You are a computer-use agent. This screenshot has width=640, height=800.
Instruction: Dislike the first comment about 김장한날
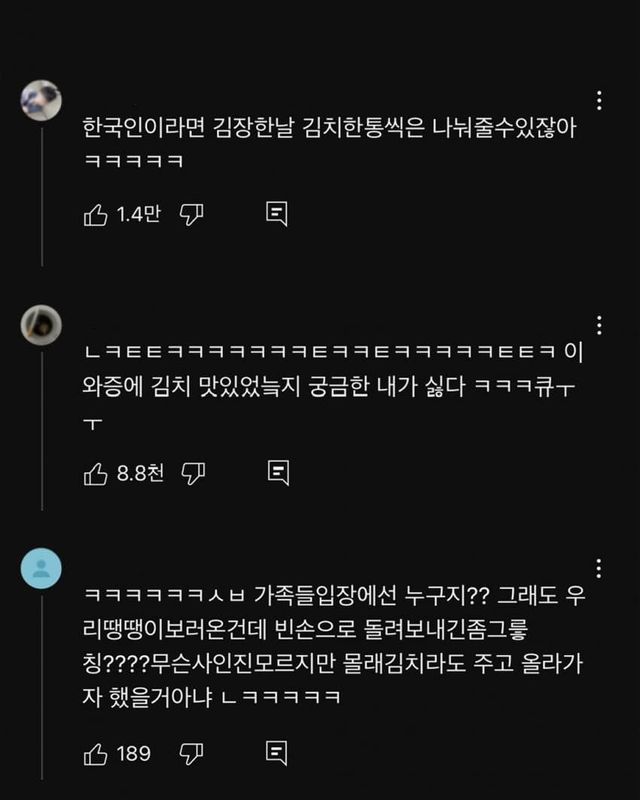[x=191, y=213]
